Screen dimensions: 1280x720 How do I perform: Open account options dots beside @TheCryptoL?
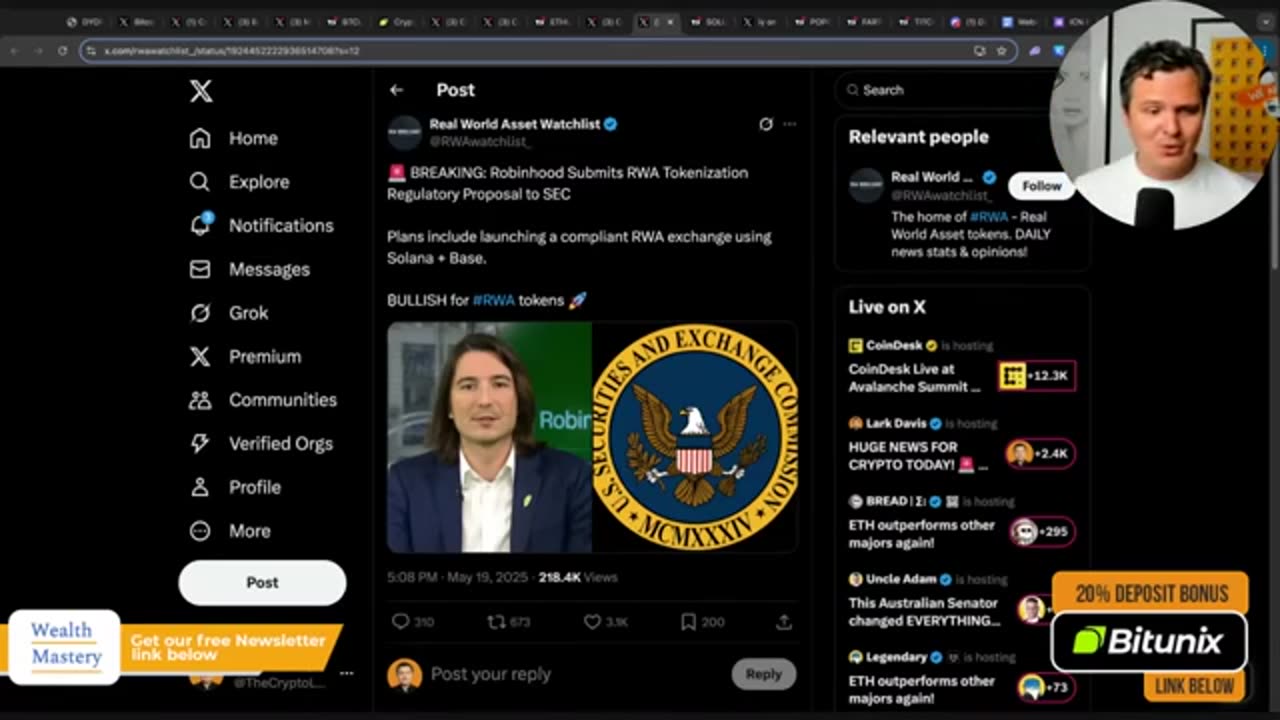pyautogui.click(x=346, y=674)
